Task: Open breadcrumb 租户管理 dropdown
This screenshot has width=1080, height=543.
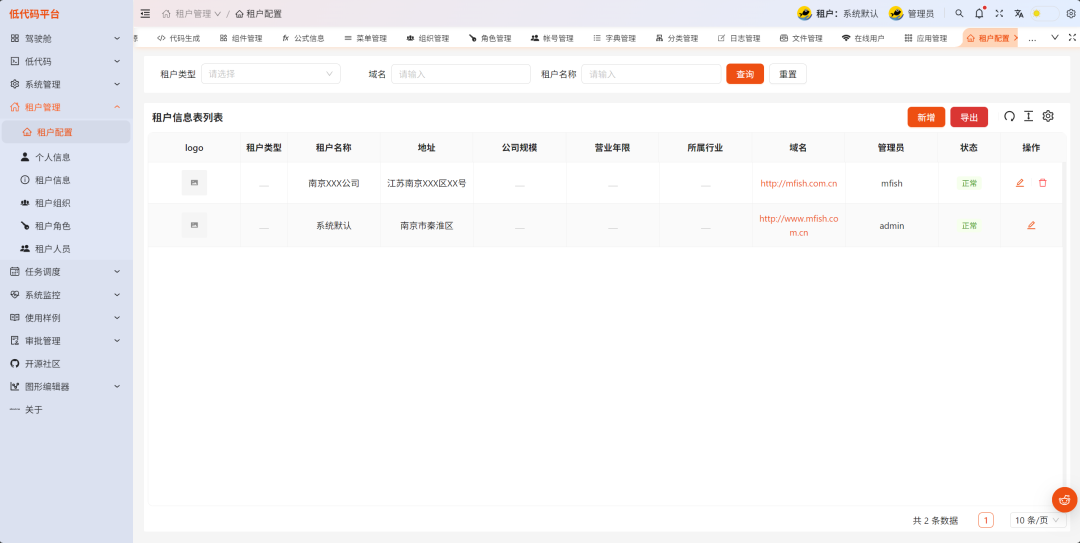Action: [x=191, y=14]
